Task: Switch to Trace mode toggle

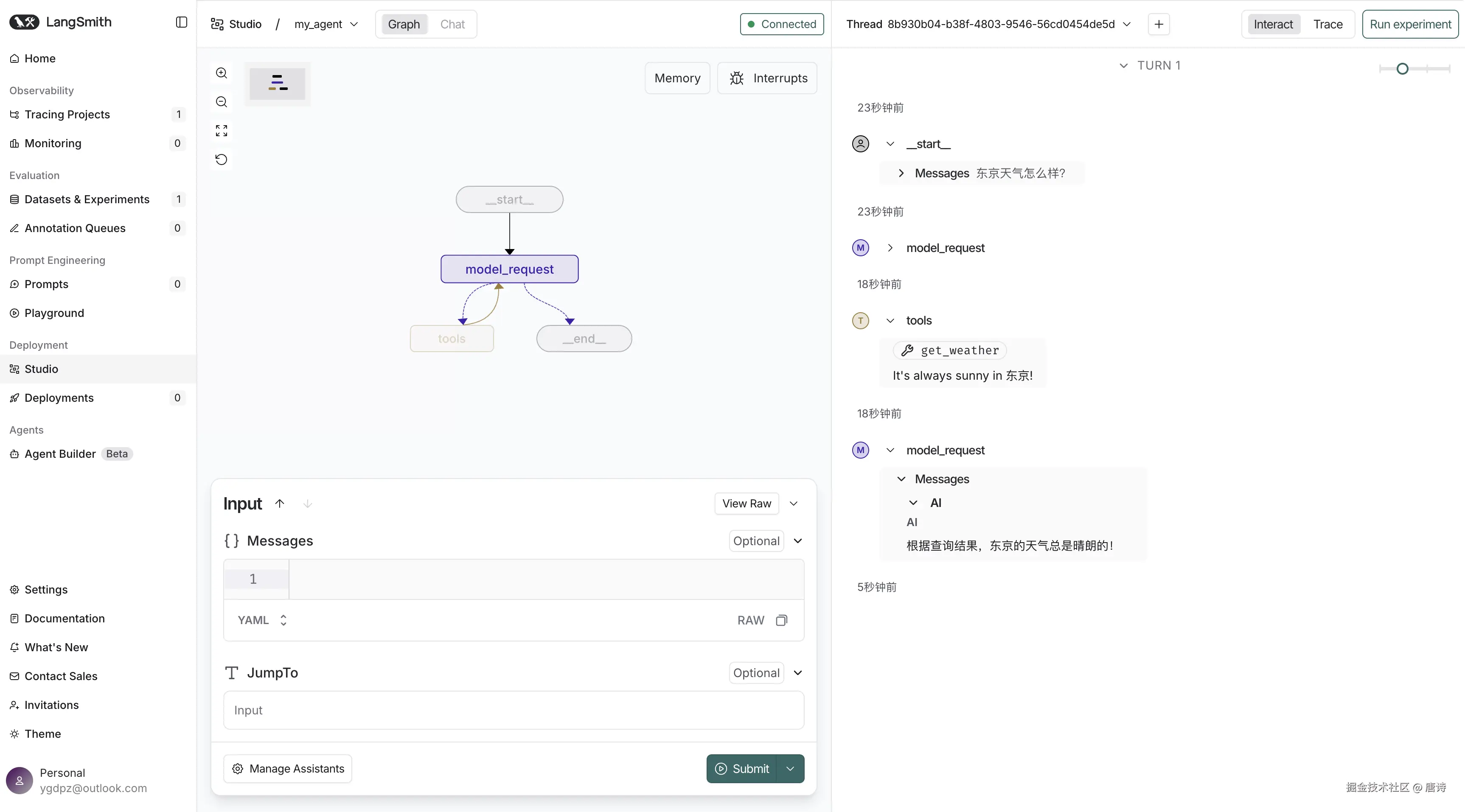Action: point(1327,25)
